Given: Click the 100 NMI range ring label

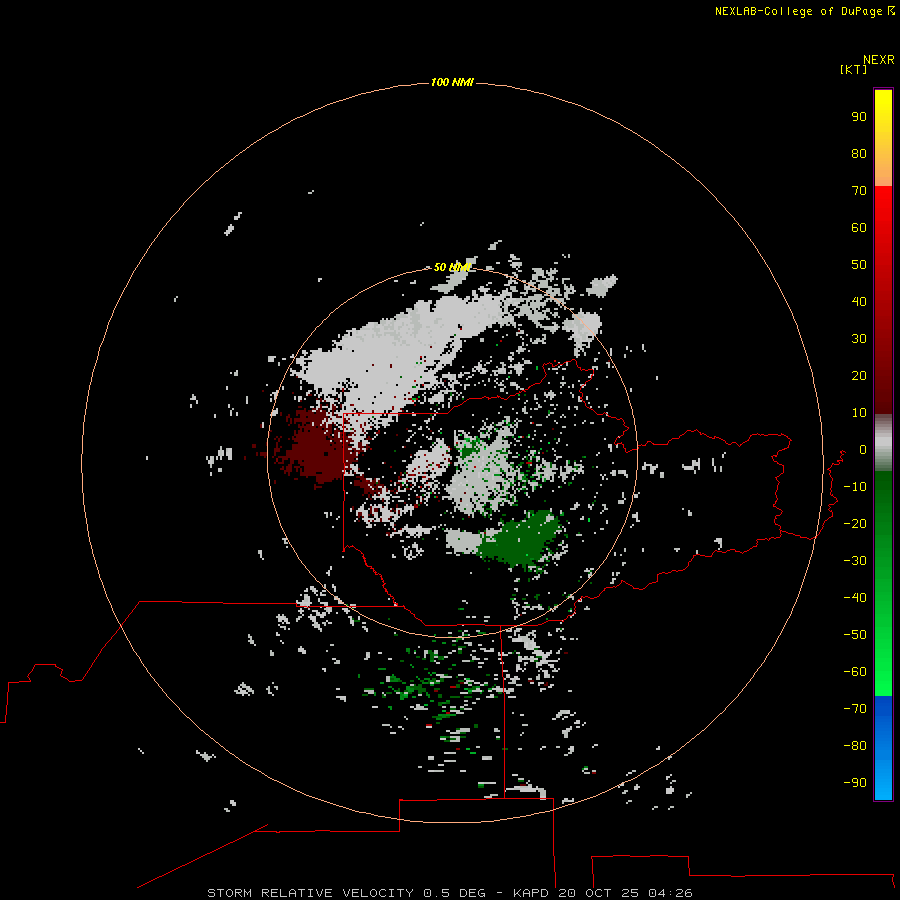Looking at the screenshot, I should pyautogui.click(x=452, y=82).
